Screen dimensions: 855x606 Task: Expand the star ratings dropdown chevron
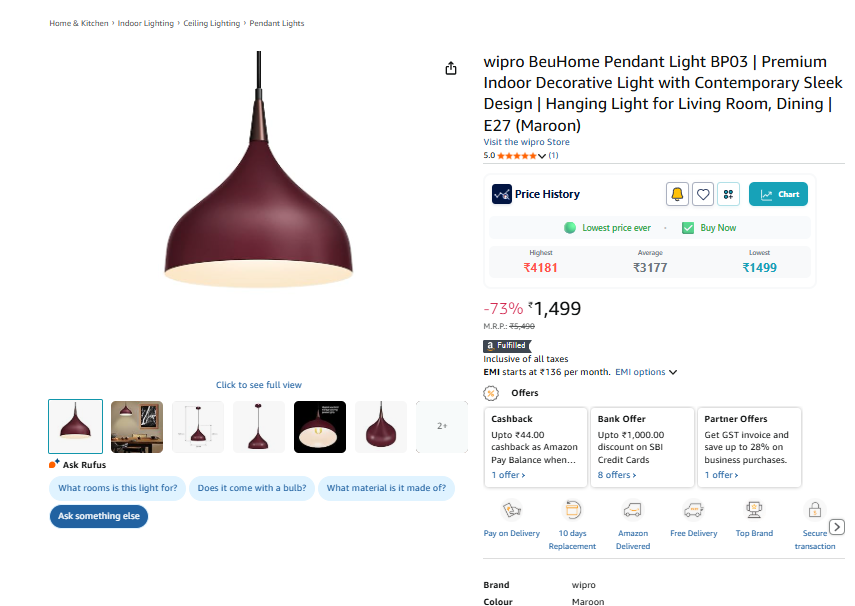(541, 156)
